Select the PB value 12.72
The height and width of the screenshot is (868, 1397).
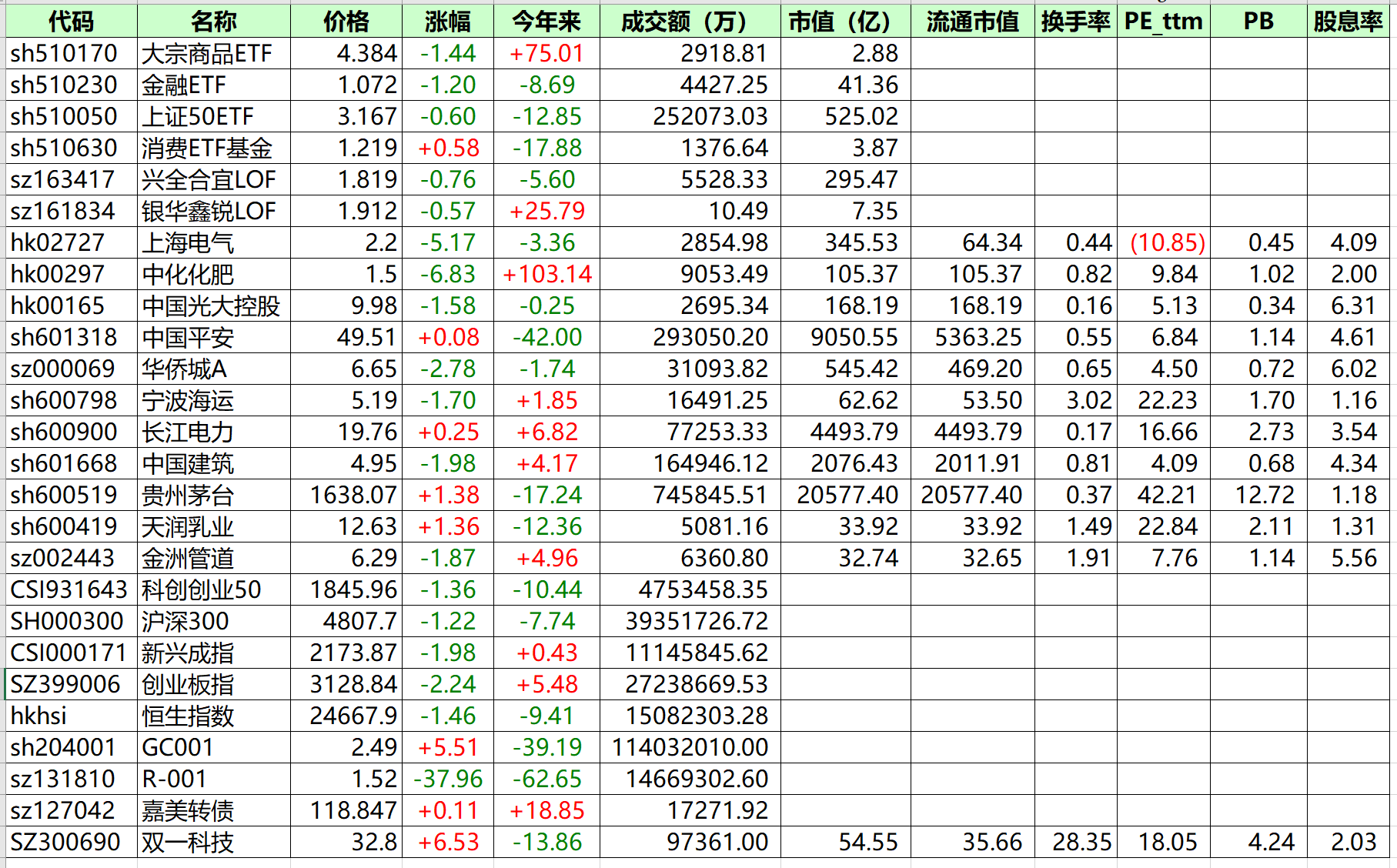point(1259,495)
